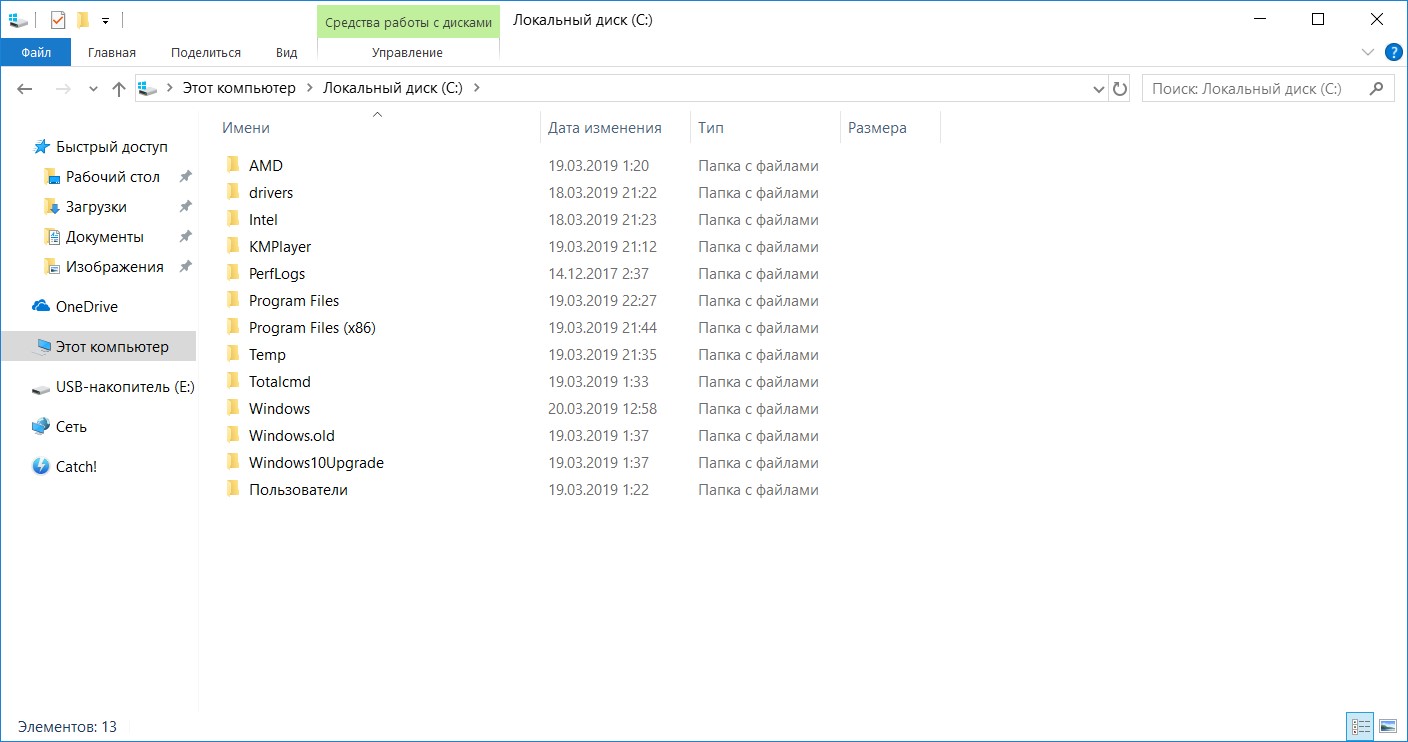Open the quick access toolbar customize arrow

(105, 20)
